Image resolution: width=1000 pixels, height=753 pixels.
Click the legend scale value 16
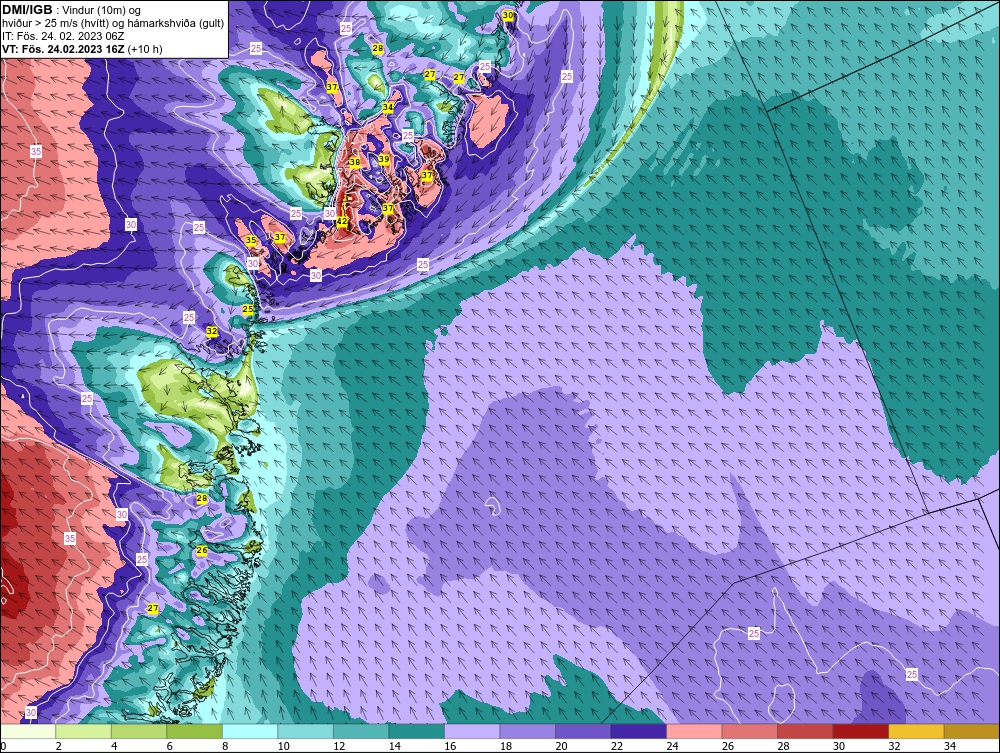[450, 746]
